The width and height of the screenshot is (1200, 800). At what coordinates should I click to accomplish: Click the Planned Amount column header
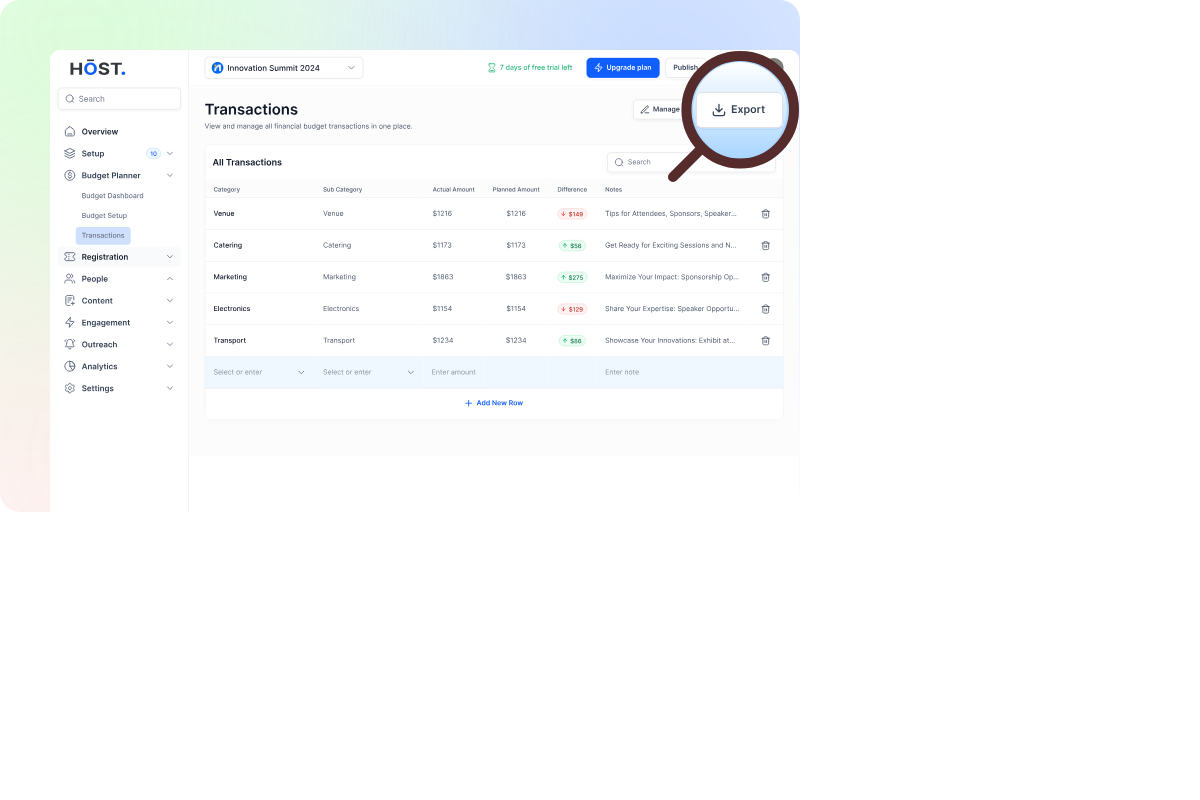click(516, 190)
